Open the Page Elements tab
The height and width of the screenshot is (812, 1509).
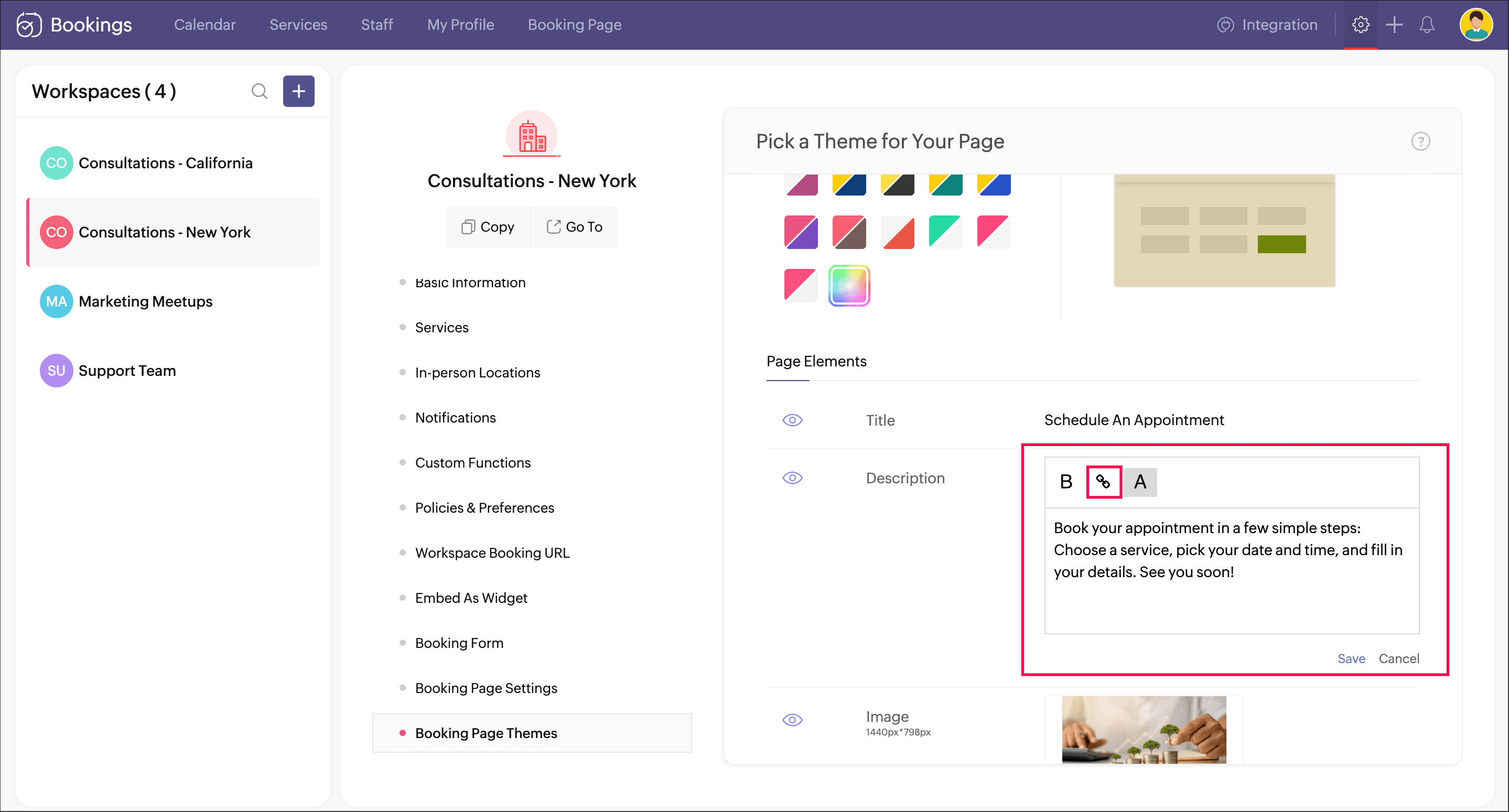coord(816,361)
